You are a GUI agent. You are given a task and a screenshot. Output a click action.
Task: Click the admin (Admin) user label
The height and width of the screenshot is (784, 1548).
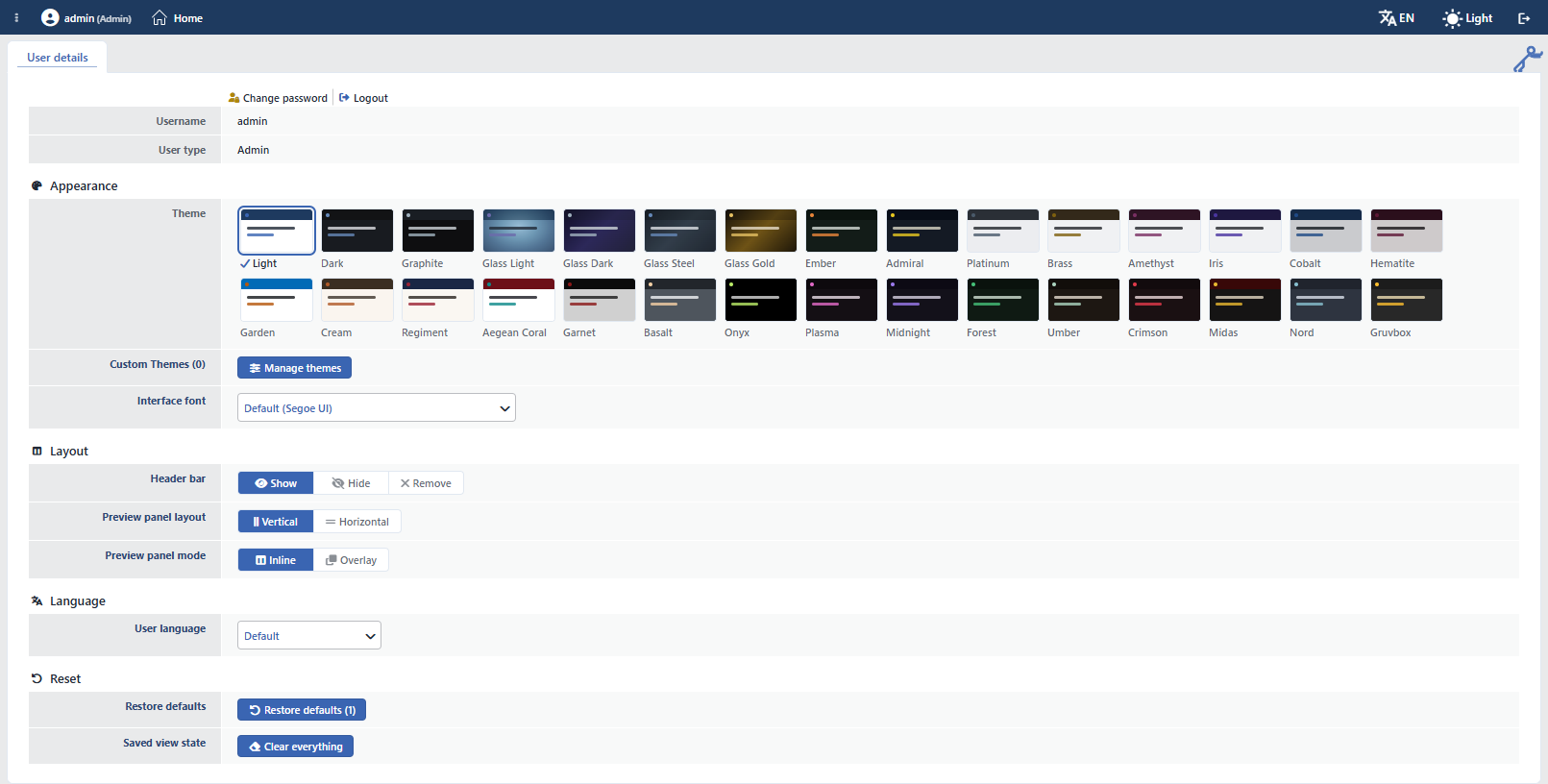pyautogui.click(x=98, y=18)
